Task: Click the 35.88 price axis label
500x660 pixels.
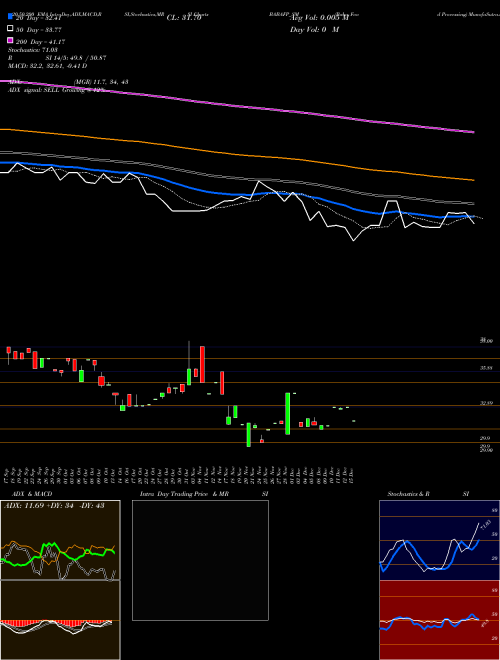Action: (487, 368)
